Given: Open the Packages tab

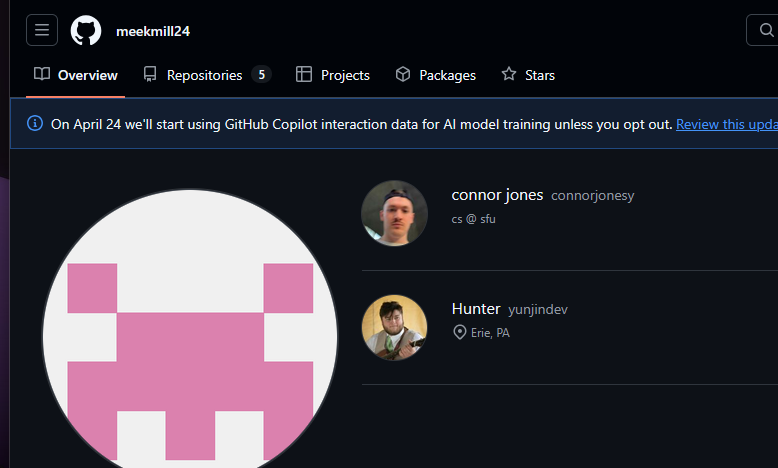Looking at the screenshot, I should pyautogui.click(x=436, y=75).
